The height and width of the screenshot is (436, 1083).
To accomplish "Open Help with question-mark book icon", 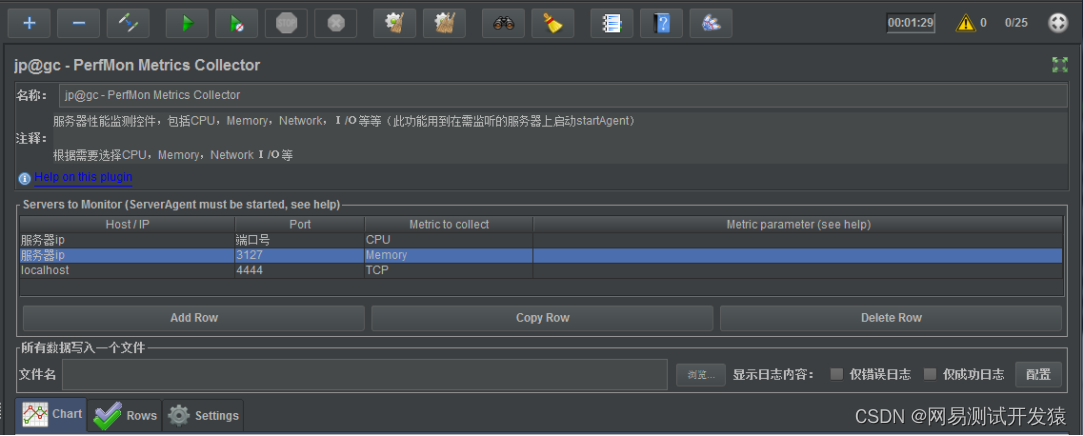I will pos(662,23).
